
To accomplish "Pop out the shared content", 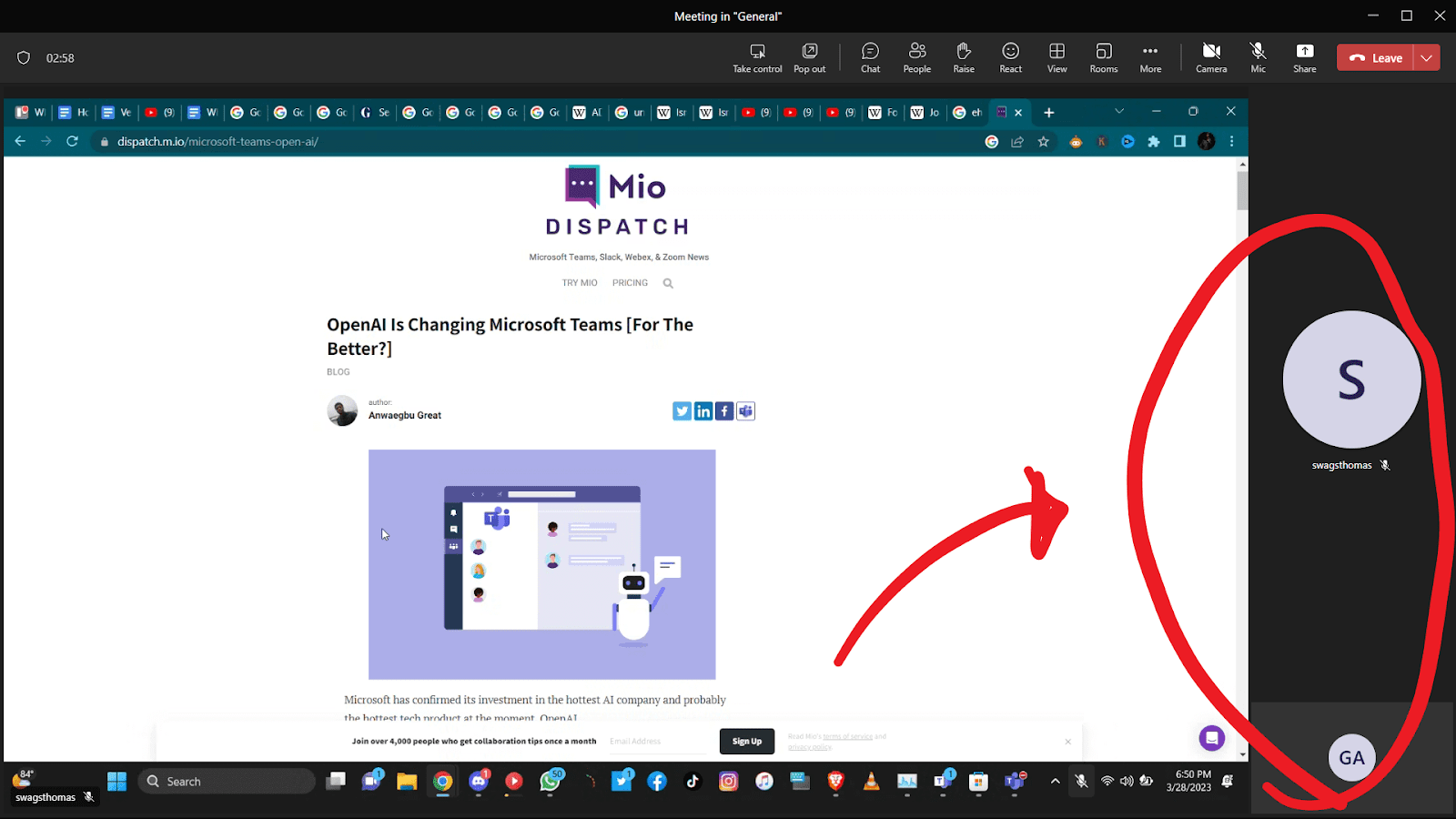I will (810, 58).
